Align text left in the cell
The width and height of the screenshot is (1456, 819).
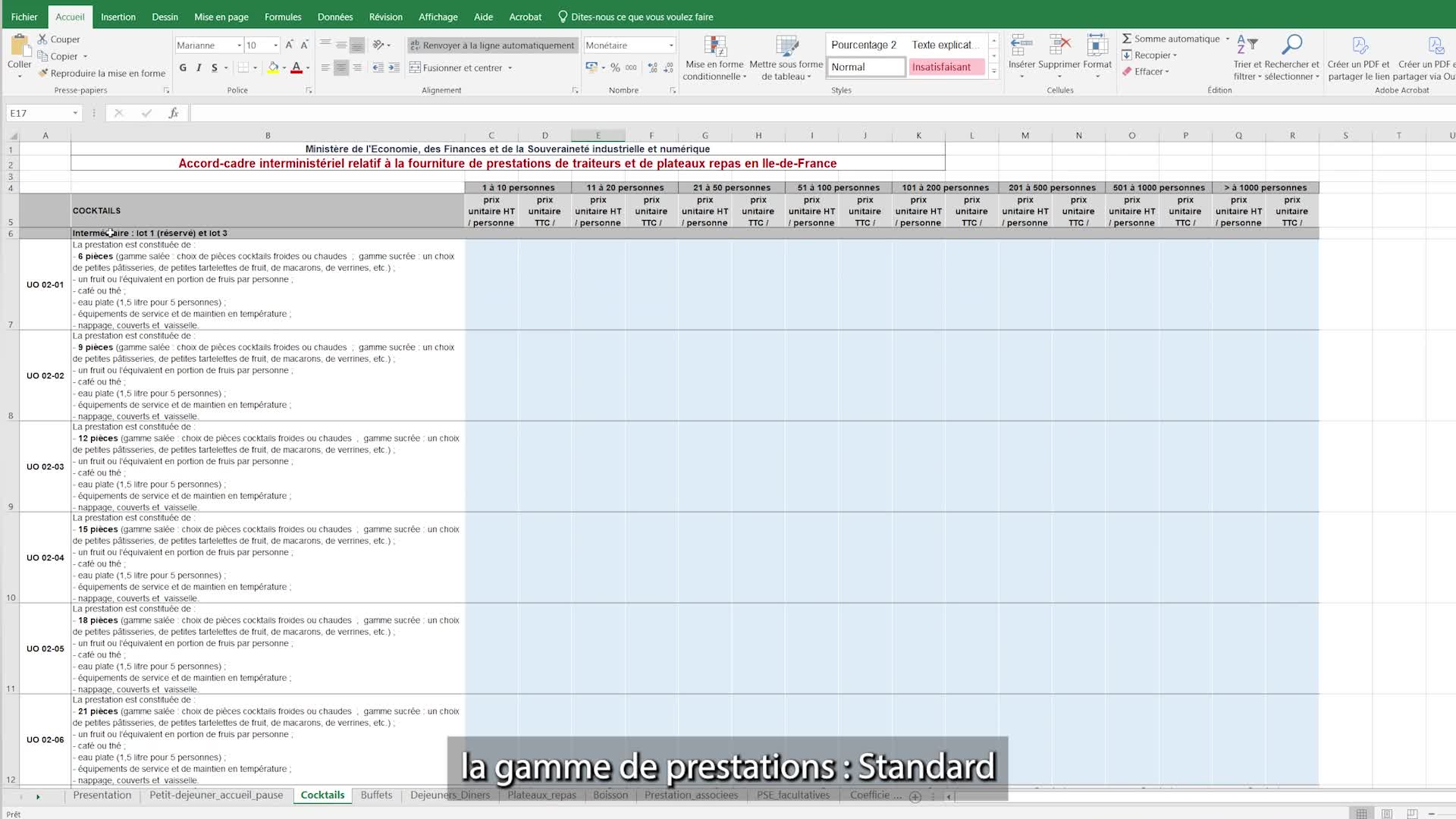click(325, 67)
